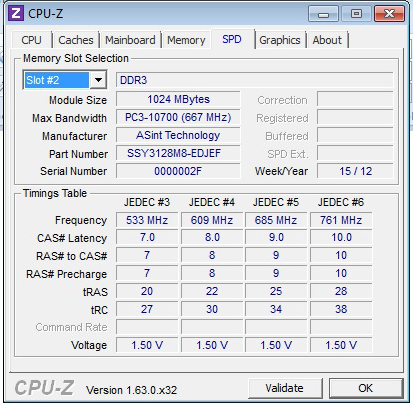Click the empty SPD Ext. field
Viewport: 413px width, 405px height.
[x=355, y=153]
